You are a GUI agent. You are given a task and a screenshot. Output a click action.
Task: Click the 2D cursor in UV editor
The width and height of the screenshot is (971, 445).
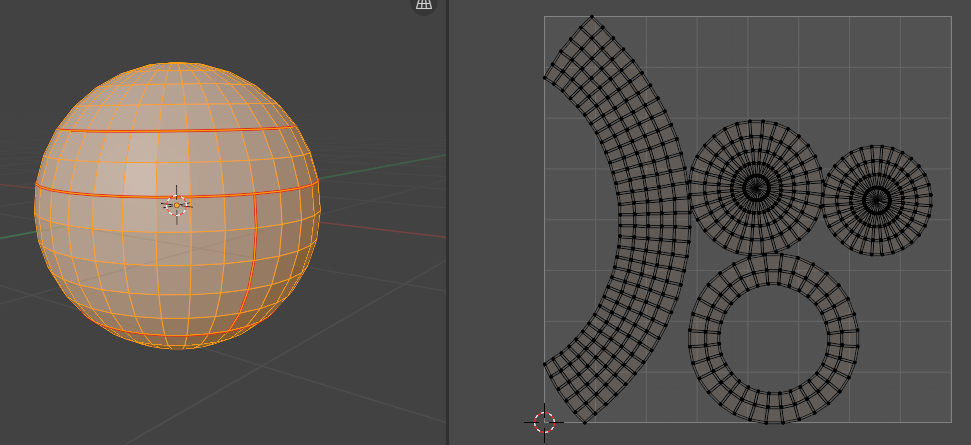tap(544, 422)
